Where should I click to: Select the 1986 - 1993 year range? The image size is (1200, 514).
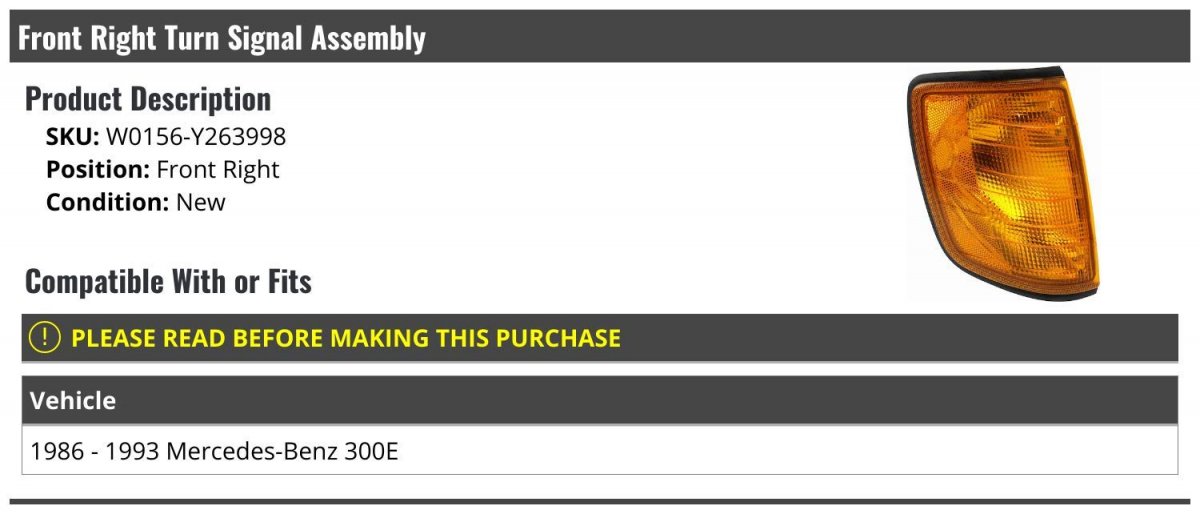point(95,451)
